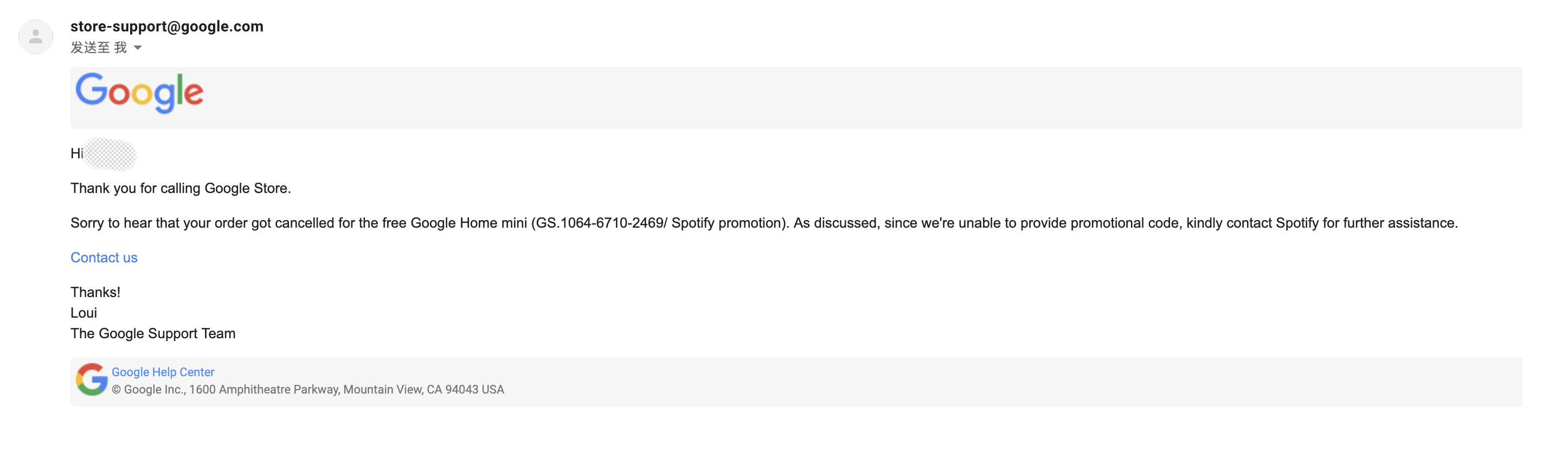The height and width of the screenshot is (451, 1568).
Task: Open the Contact us link
Action: point(104,257)
